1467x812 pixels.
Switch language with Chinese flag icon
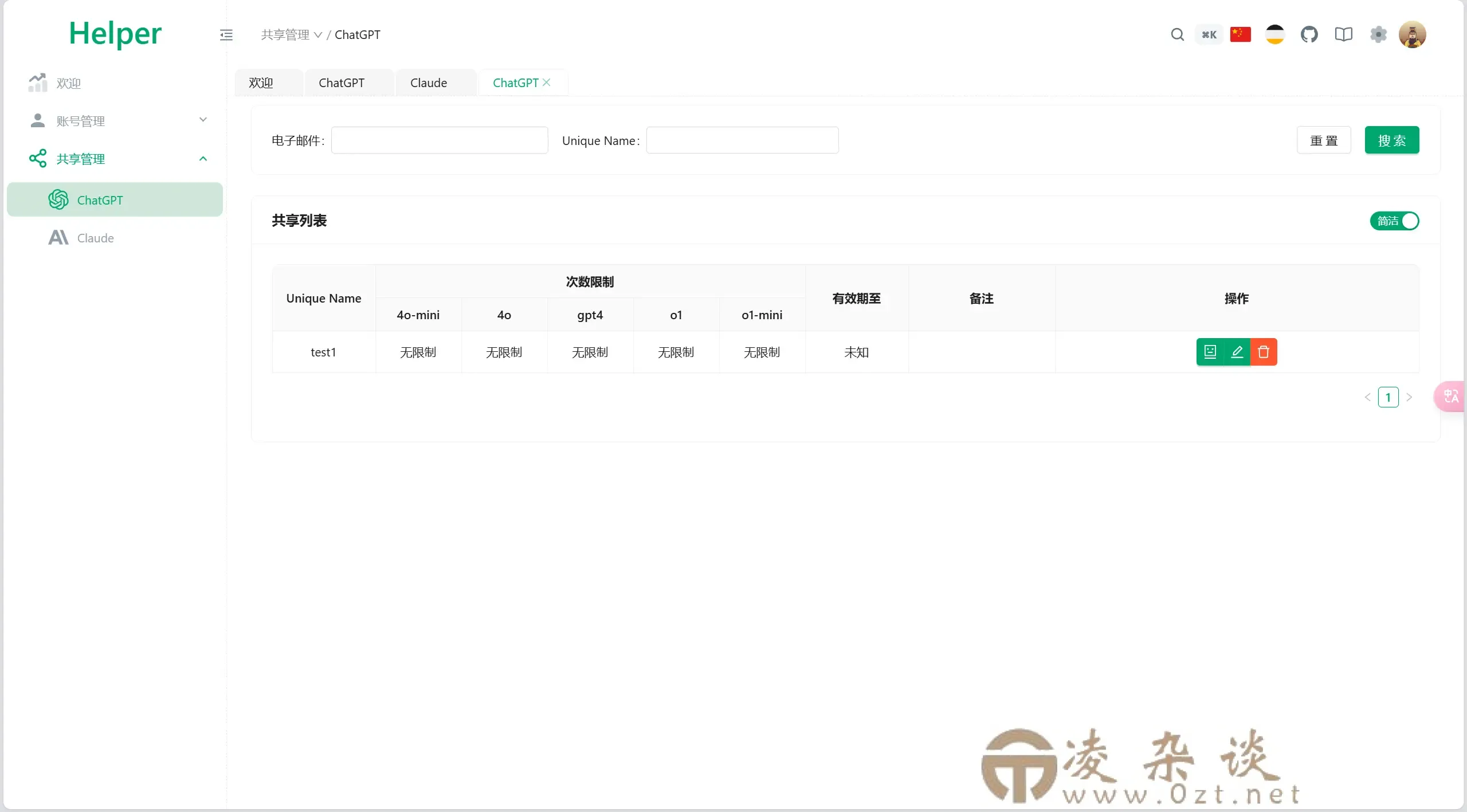coord(1241,34)
